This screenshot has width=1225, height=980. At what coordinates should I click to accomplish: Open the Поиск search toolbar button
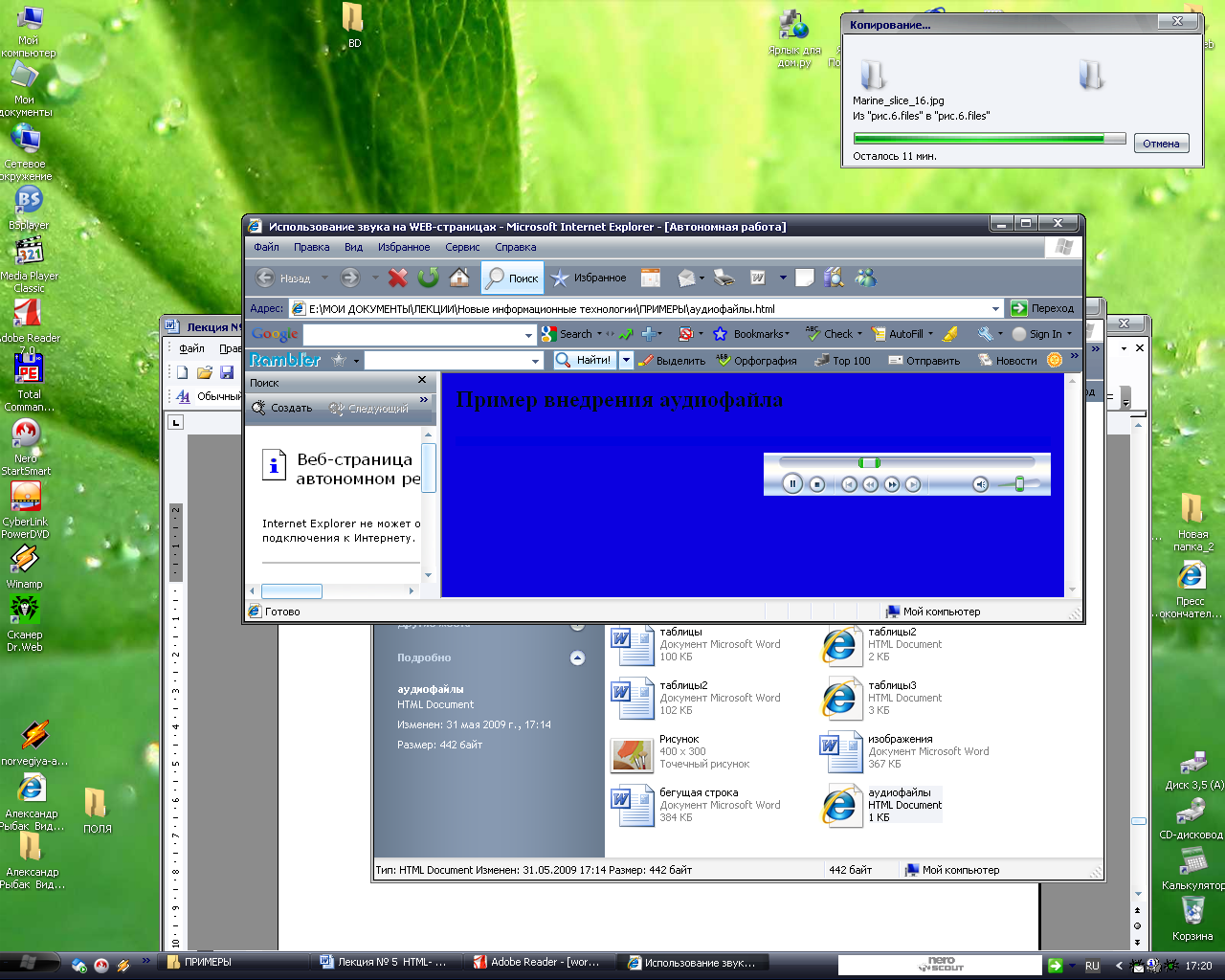pyautogui.click(x=512, y=278)
